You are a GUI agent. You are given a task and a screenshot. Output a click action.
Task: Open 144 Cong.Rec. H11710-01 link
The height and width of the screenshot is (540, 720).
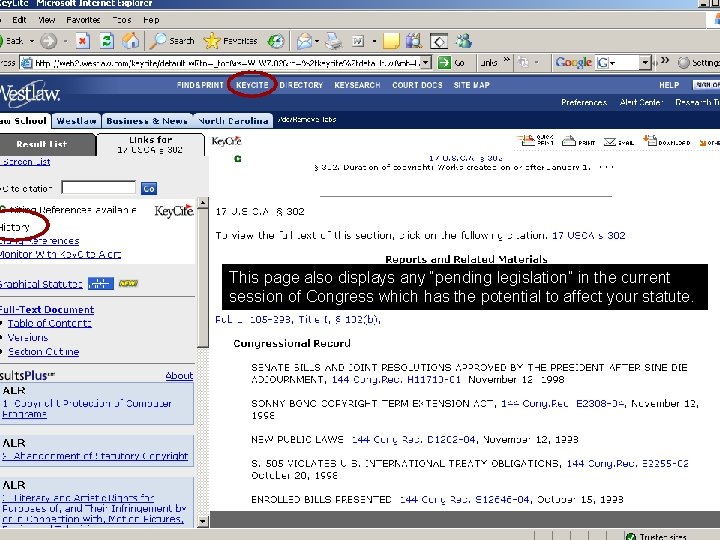[x=396, y=379]
